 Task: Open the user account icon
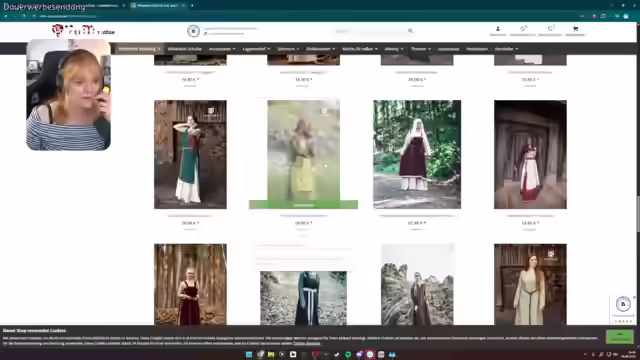click(x=498, y=29)
